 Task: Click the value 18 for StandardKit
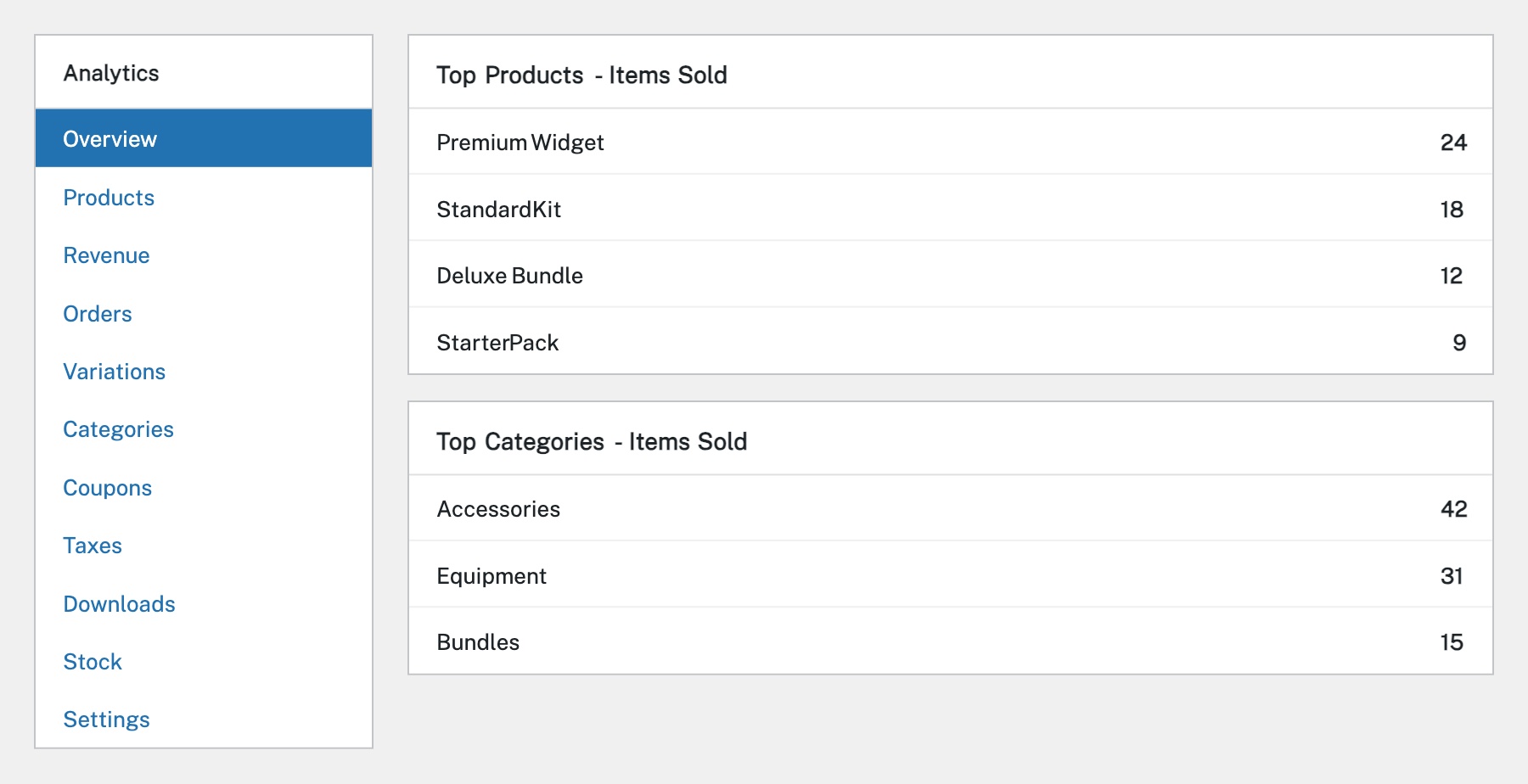click(x=1452, y=210)
